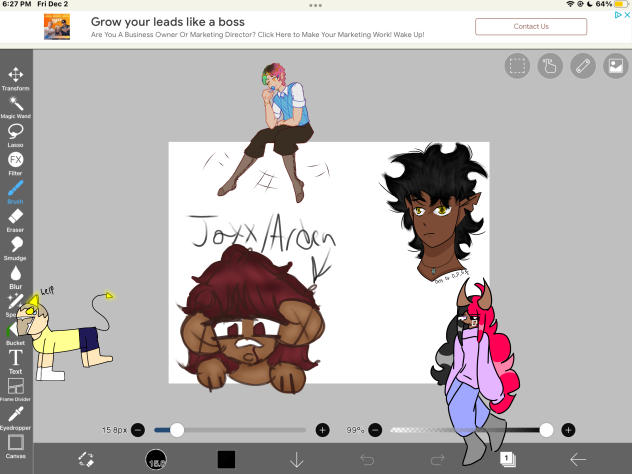Viewport: 632px width, 474px height.
Task: Tap the back arrow to exit canvas
Action: coord(578,459)
